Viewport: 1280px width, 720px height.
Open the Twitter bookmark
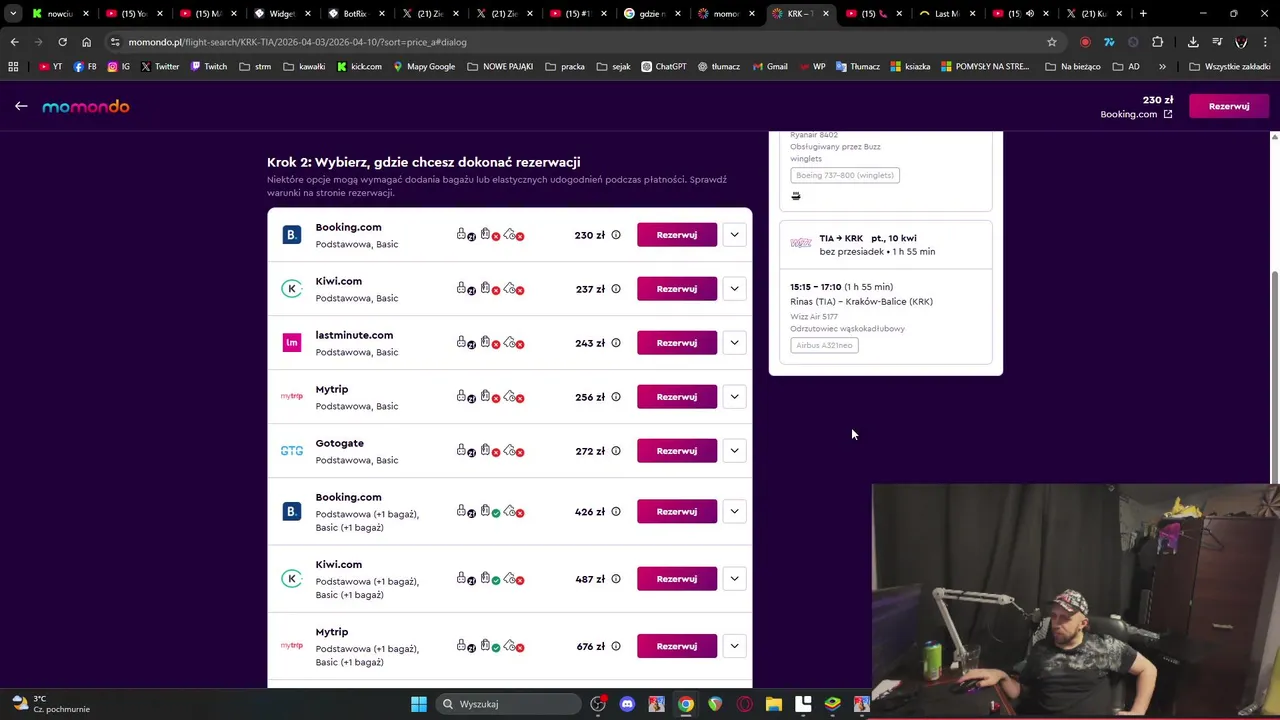click(x=160, y=67)
